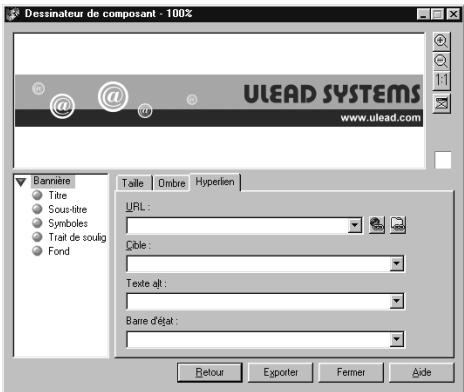Click the Retour button
This screenshot has width=464, height=392.
click(x=210, y=372)
